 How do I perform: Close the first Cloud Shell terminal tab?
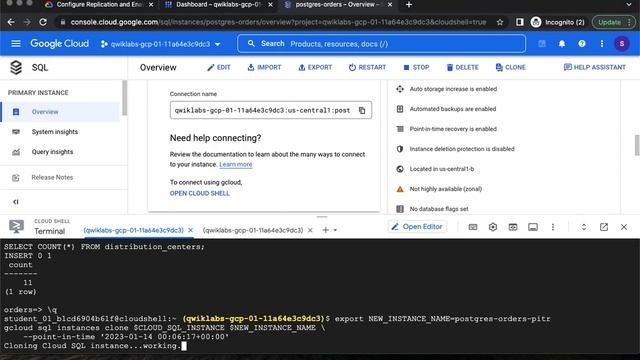[x=190, y=230]
